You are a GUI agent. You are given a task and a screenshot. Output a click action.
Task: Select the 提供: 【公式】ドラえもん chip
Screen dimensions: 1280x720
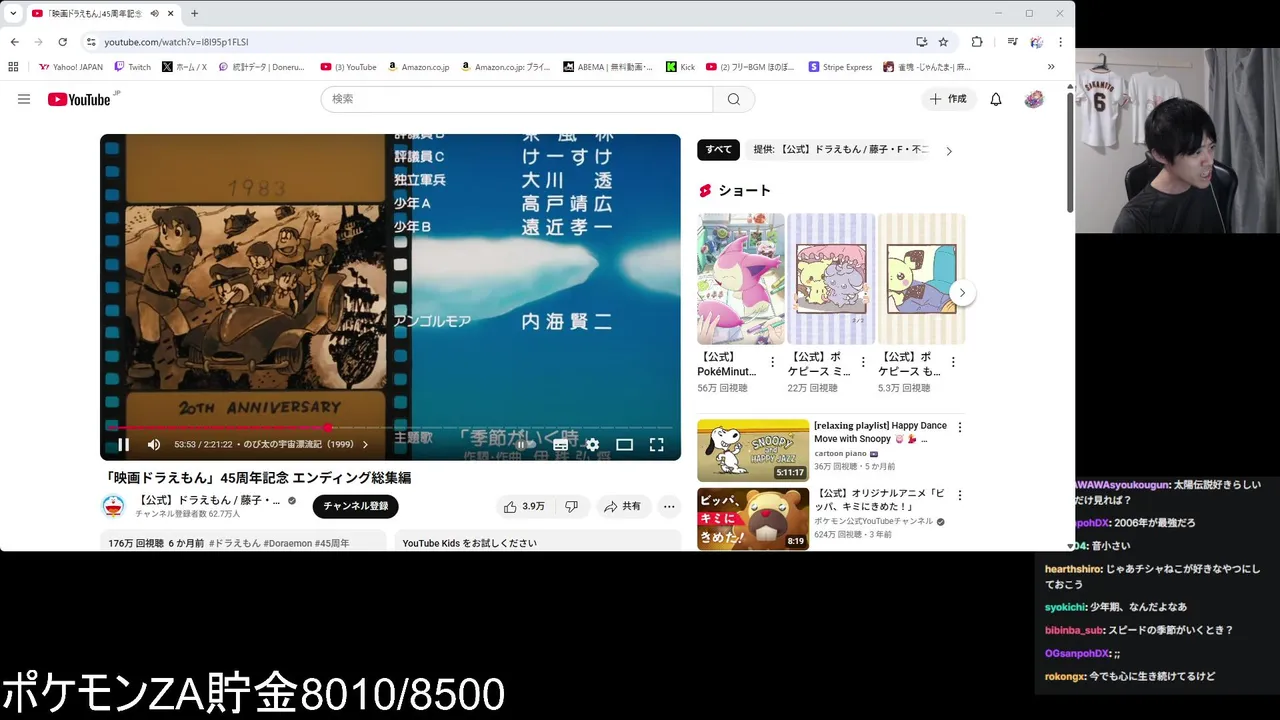(x=840, y=150)
